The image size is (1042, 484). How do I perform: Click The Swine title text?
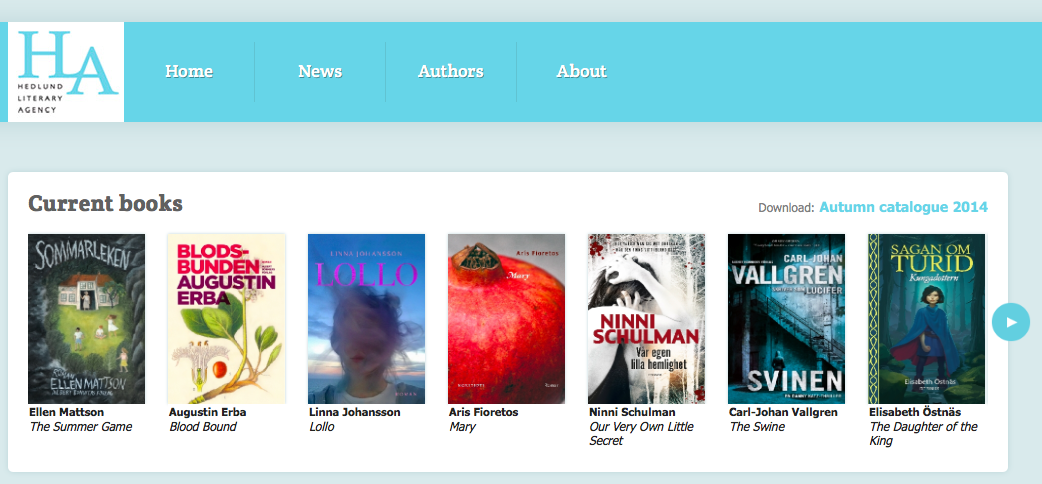[x=757, y=427]
